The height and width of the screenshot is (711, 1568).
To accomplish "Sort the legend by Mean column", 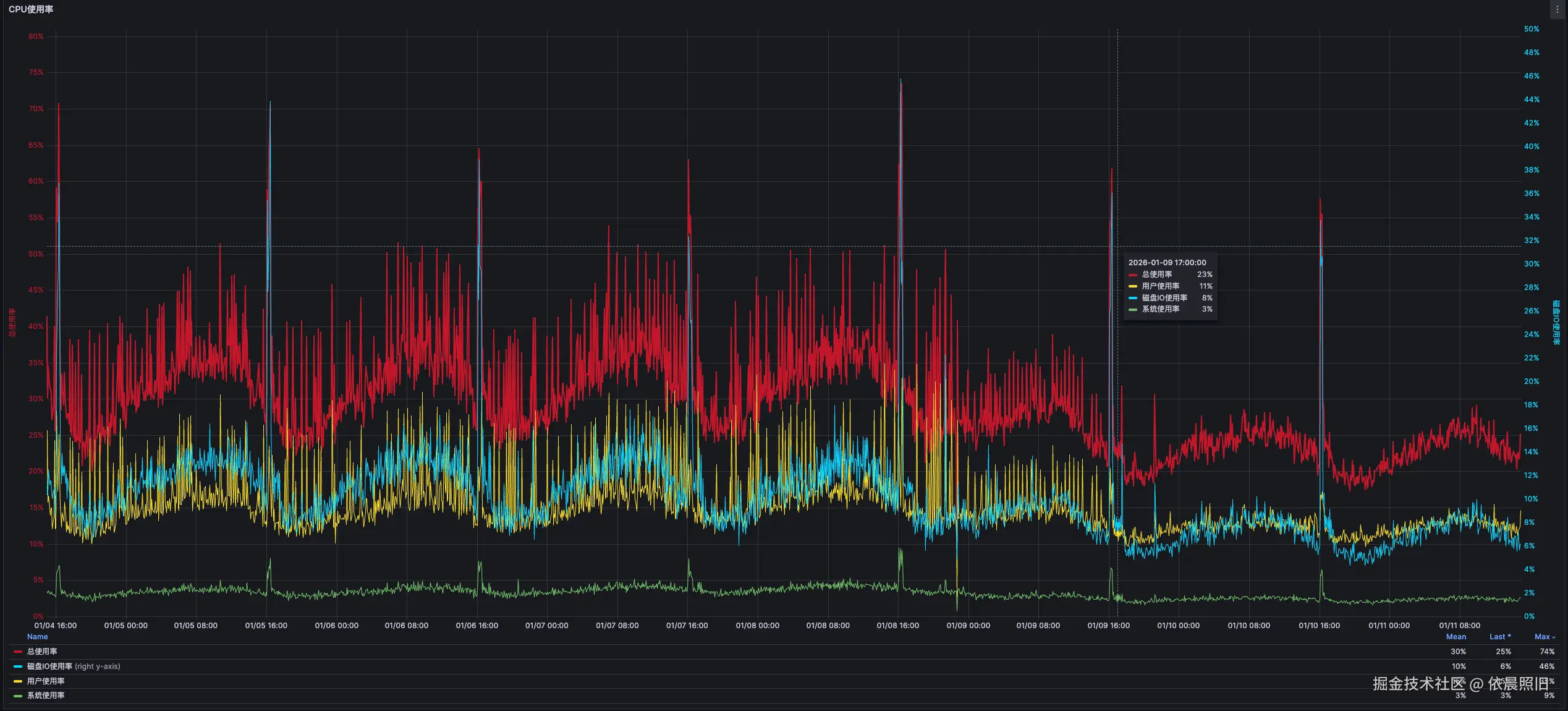I will point(1456,637).
